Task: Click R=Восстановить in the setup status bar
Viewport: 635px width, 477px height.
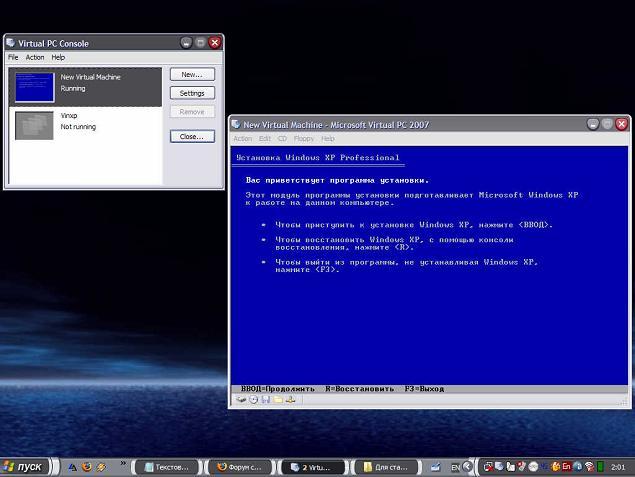Action: pos(360,389)
